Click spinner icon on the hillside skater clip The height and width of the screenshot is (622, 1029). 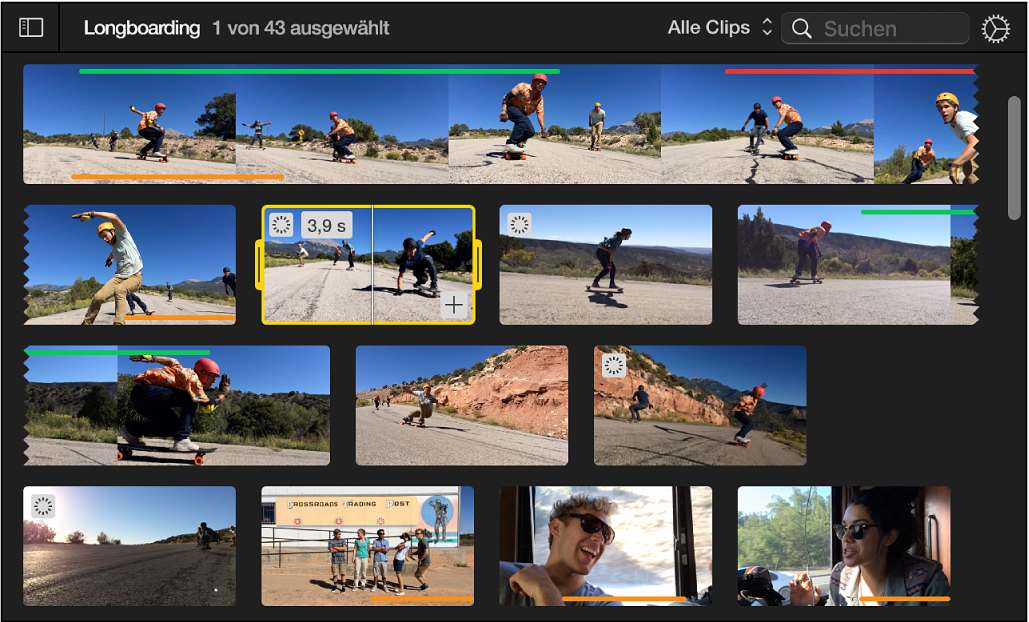click(x=519, y=224)
